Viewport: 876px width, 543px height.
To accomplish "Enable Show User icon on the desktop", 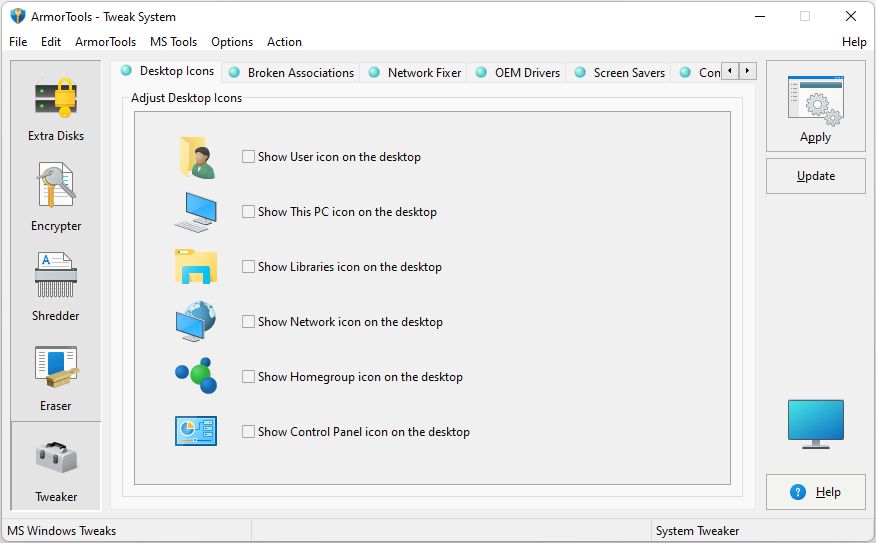I will pyautogui.click(x=249, y=157).
